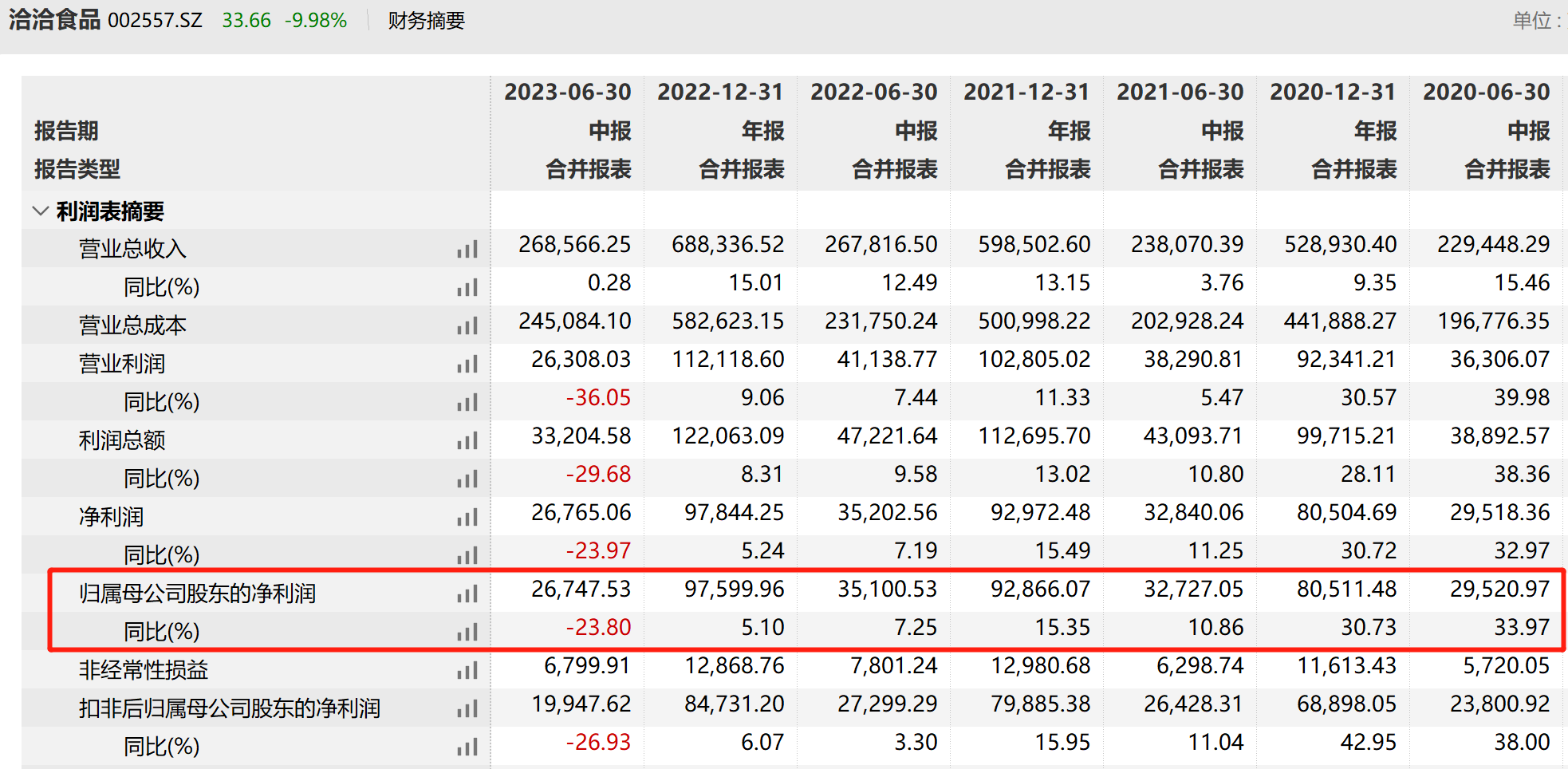Viewport: 1568px width, 769px height.
Task: Select the 2020-12-31 column header
Action: click(x=1333, y=93)
